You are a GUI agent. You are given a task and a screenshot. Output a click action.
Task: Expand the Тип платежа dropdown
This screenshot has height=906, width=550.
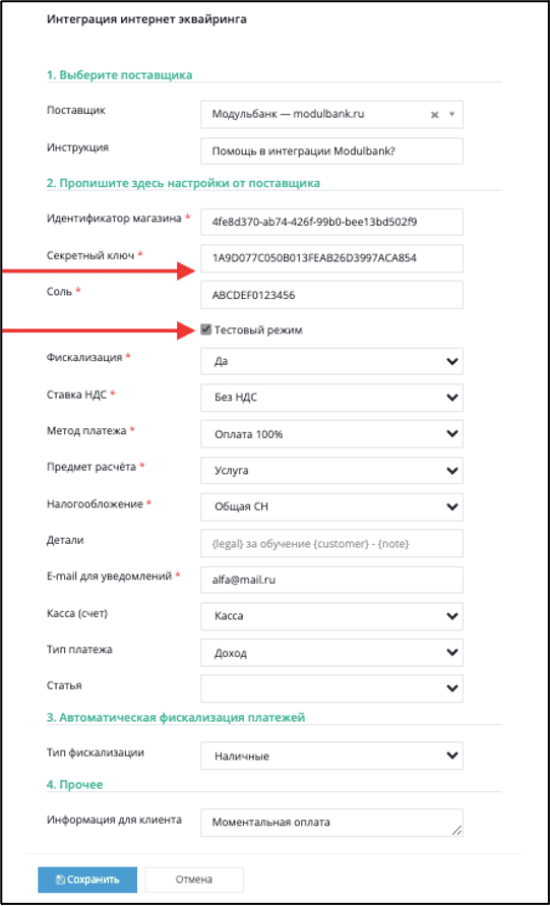click(x=332, y=652)
